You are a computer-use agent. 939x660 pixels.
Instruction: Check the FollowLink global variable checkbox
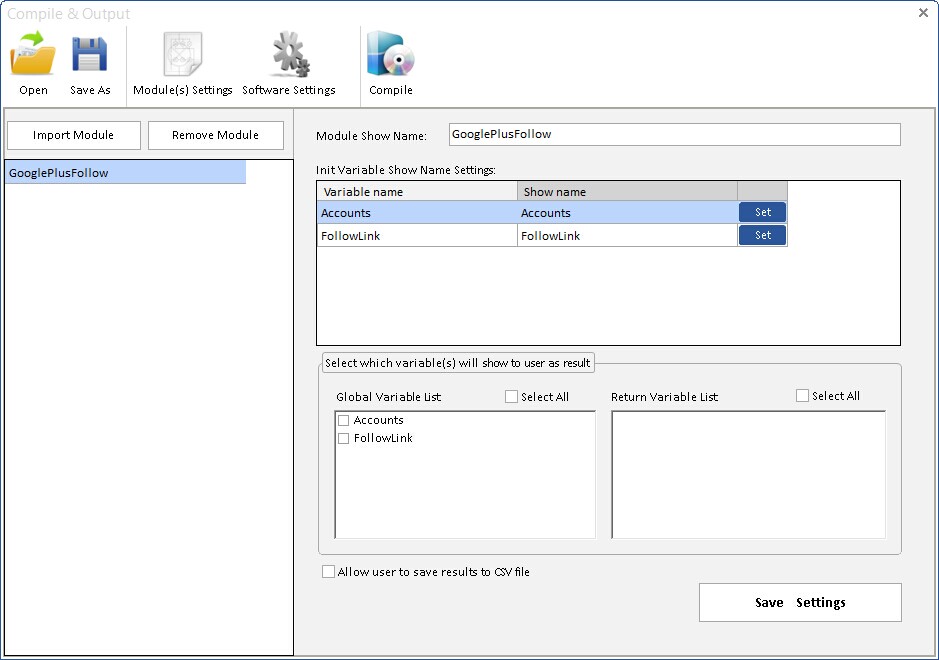[x=344, y=439]
